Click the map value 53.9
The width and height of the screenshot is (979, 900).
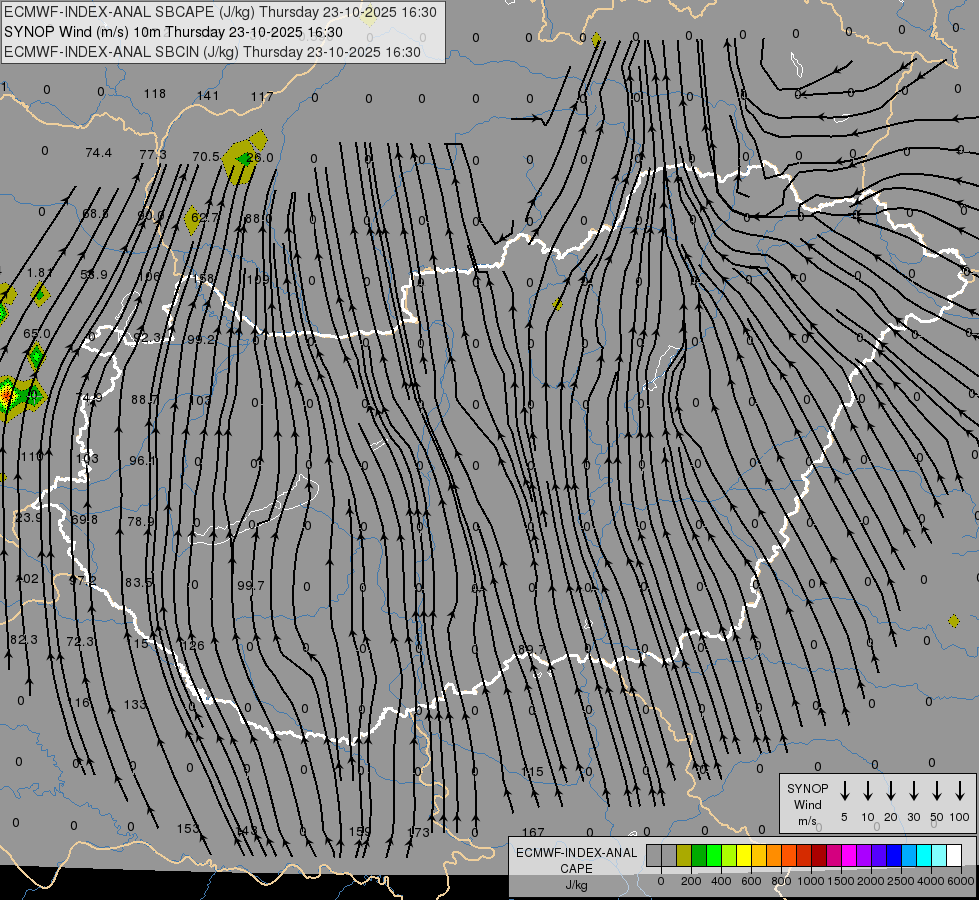click(x=94, y=275)
